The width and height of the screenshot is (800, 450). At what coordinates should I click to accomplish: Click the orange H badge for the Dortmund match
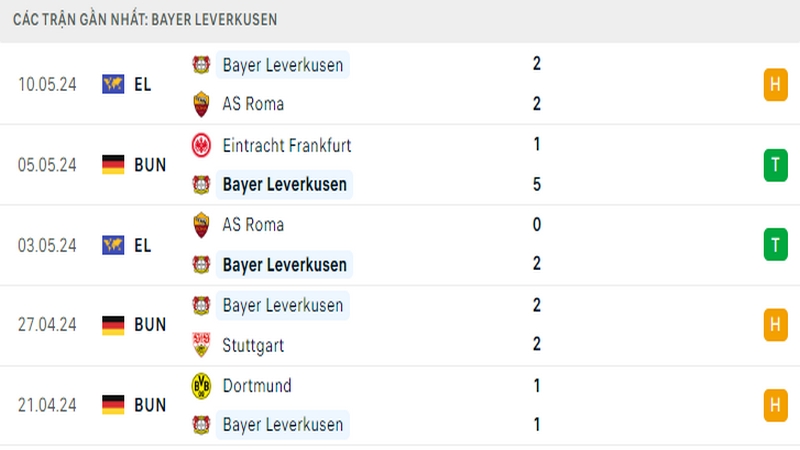click(x=775, y=405)
